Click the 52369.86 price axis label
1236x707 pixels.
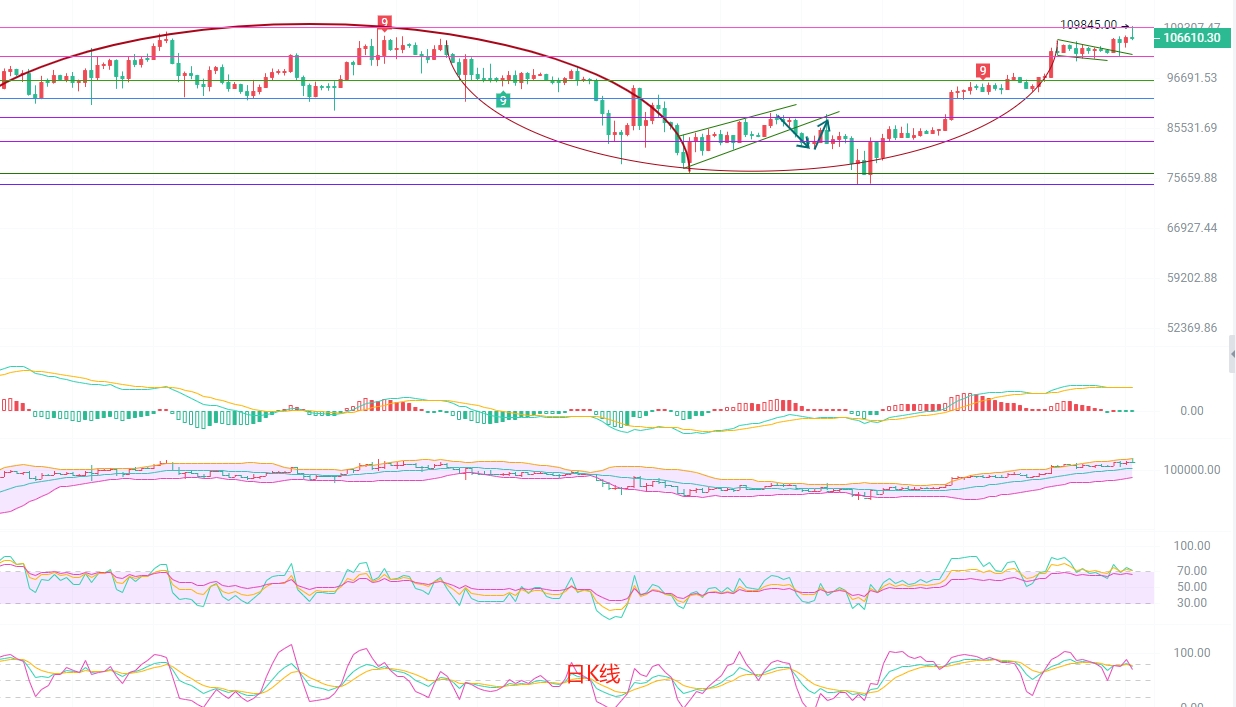(x=1191, y=328)
